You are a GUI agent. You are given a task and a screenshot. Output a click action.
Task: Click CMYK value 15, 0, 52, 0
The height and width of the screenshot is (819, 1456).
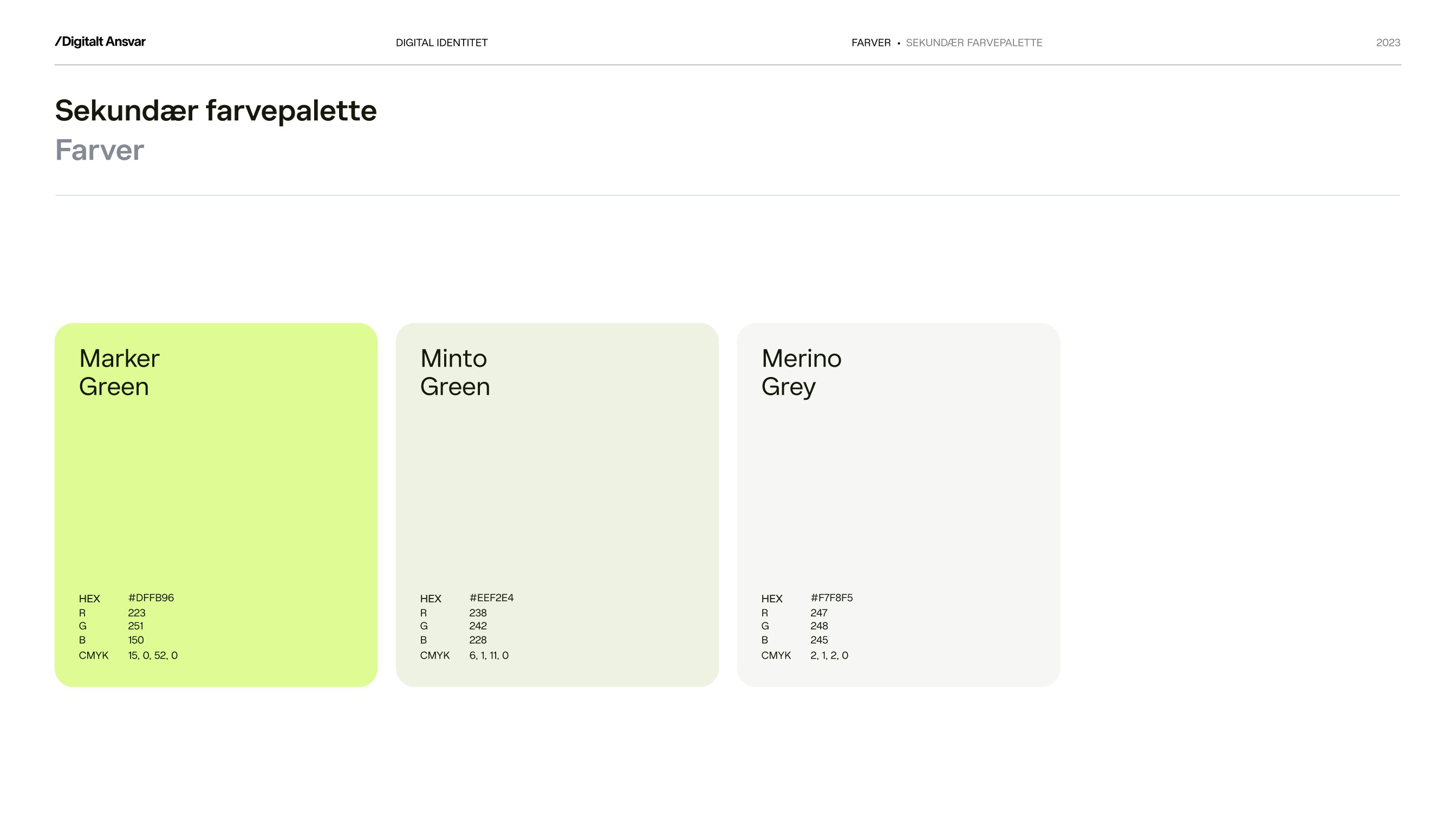153,655
